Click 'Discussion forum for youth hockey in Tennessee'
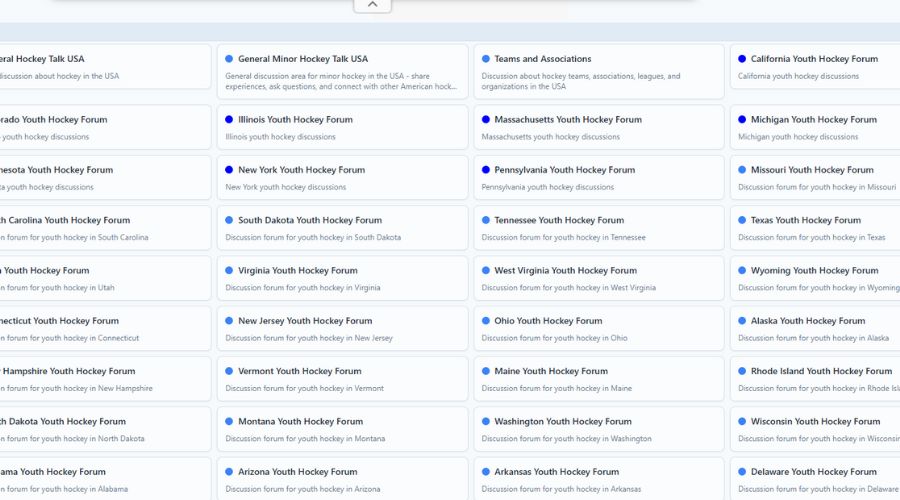900x500 pixels. (x=564, y=237)
